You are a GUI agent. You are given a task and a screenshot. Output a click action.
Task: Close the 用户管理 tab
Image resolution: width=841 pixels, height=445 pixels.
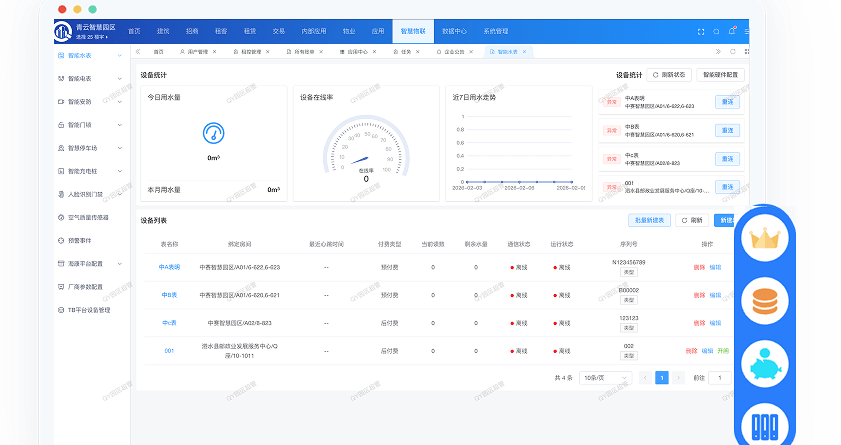(215, 51)
